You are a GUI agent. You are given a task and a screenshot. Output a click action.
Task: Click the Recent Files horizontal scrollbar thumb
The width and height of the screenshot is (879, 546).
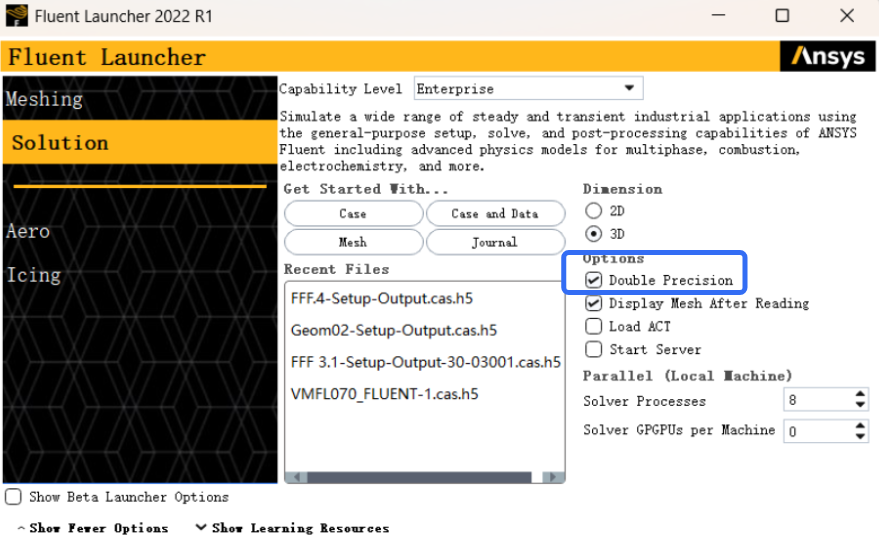coord(419,477)
